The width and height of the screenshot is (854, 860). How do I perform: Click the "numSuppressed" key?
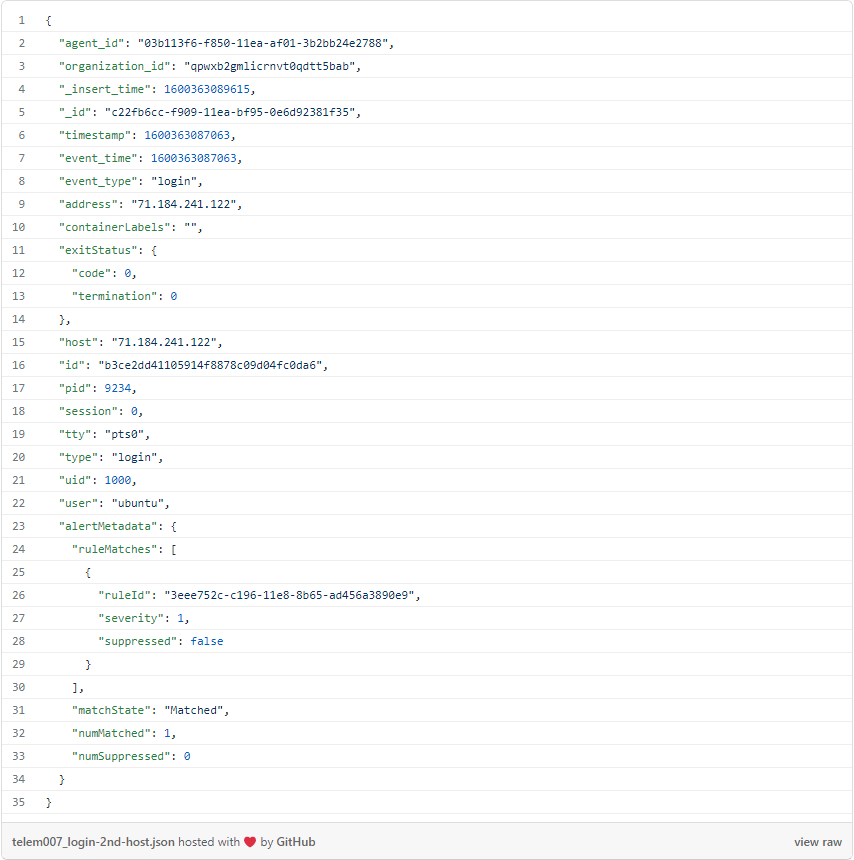121,757
